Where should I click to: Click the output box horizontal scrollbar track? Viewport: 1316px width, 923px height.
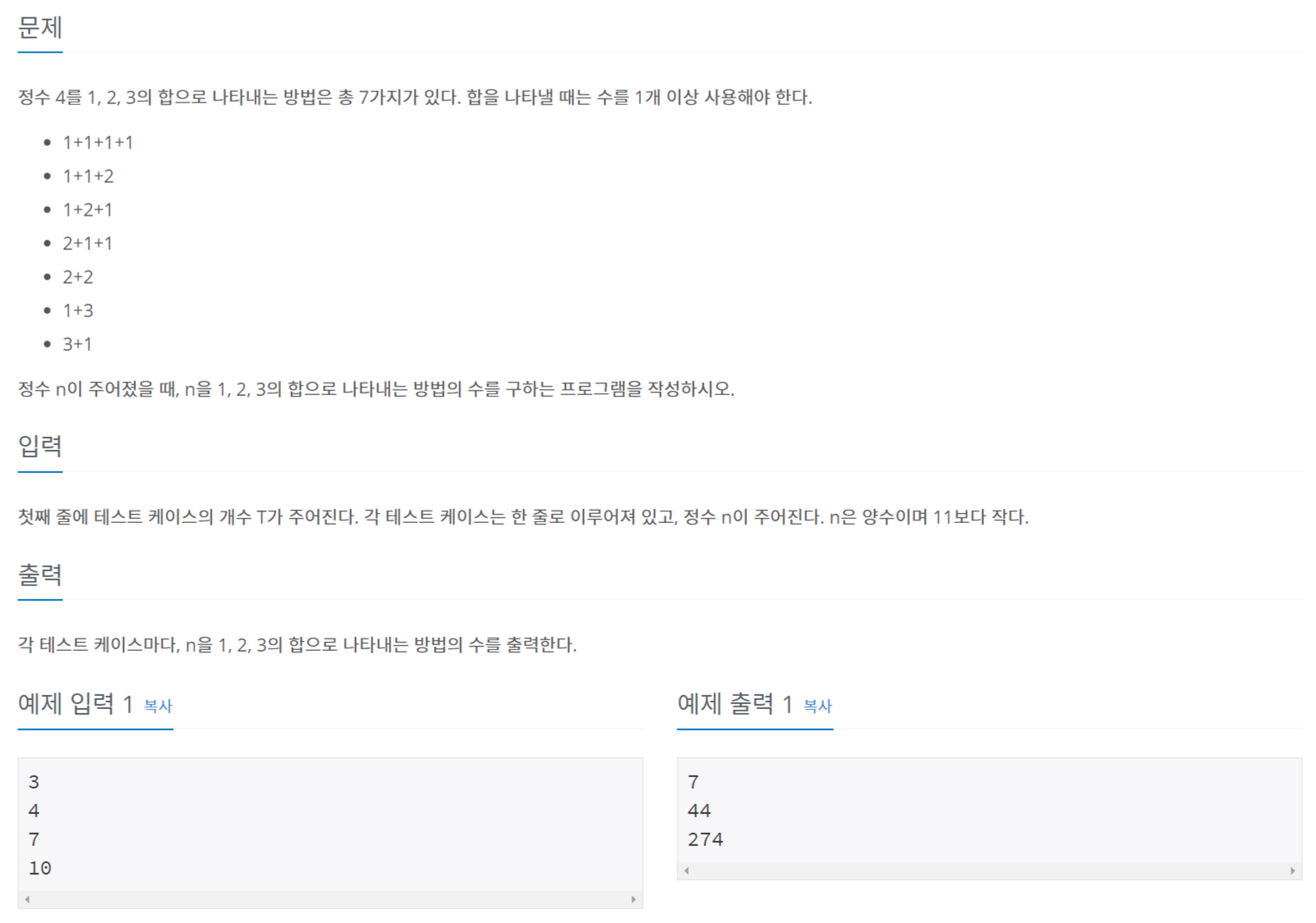pyautogui.click(x=990, y=871)
